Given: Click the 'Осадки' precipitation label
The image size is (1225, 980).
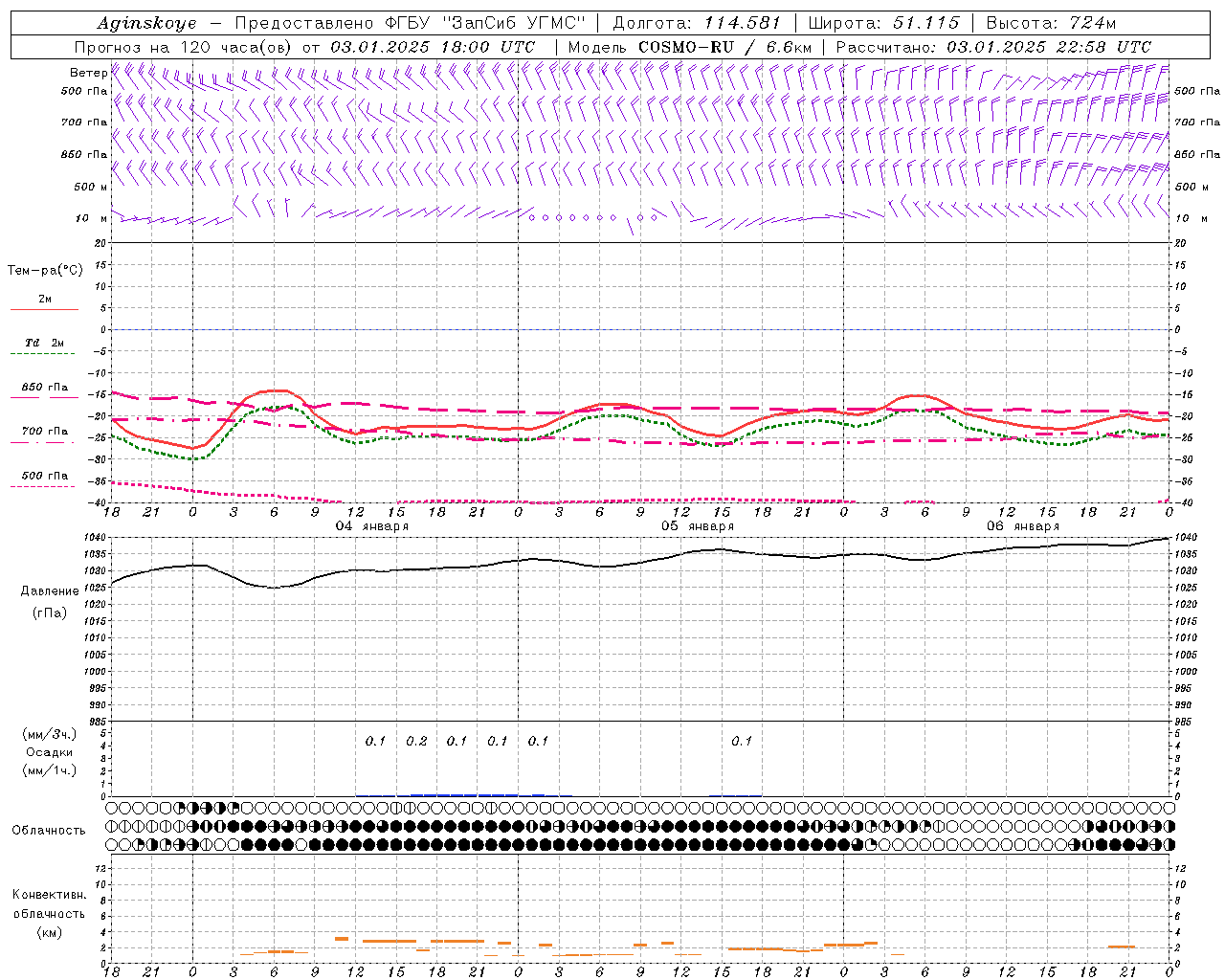Looking at the screenshot, I should click(50, 752).
